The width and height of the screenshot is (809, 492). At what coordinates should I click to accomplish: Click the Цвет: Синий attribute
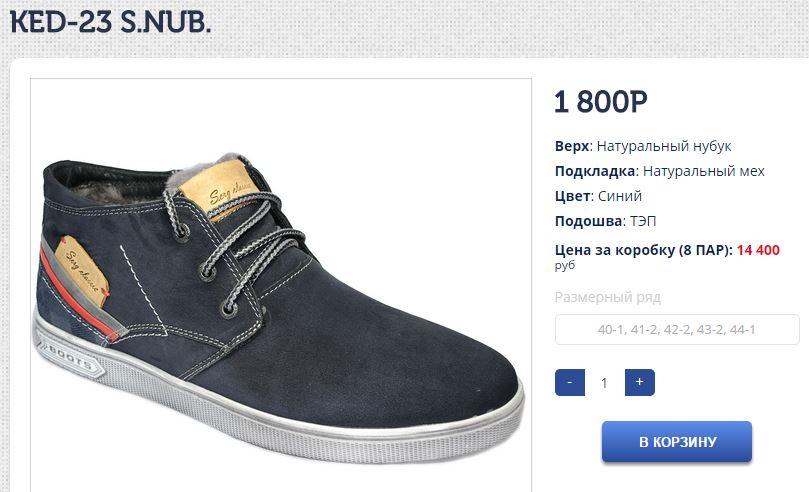pos(598,196)
